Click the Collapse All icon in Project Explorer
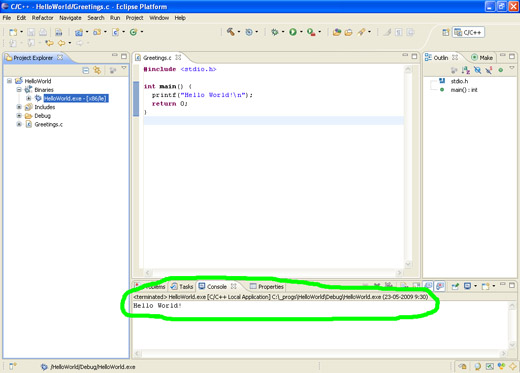 [x=86, y=70]
